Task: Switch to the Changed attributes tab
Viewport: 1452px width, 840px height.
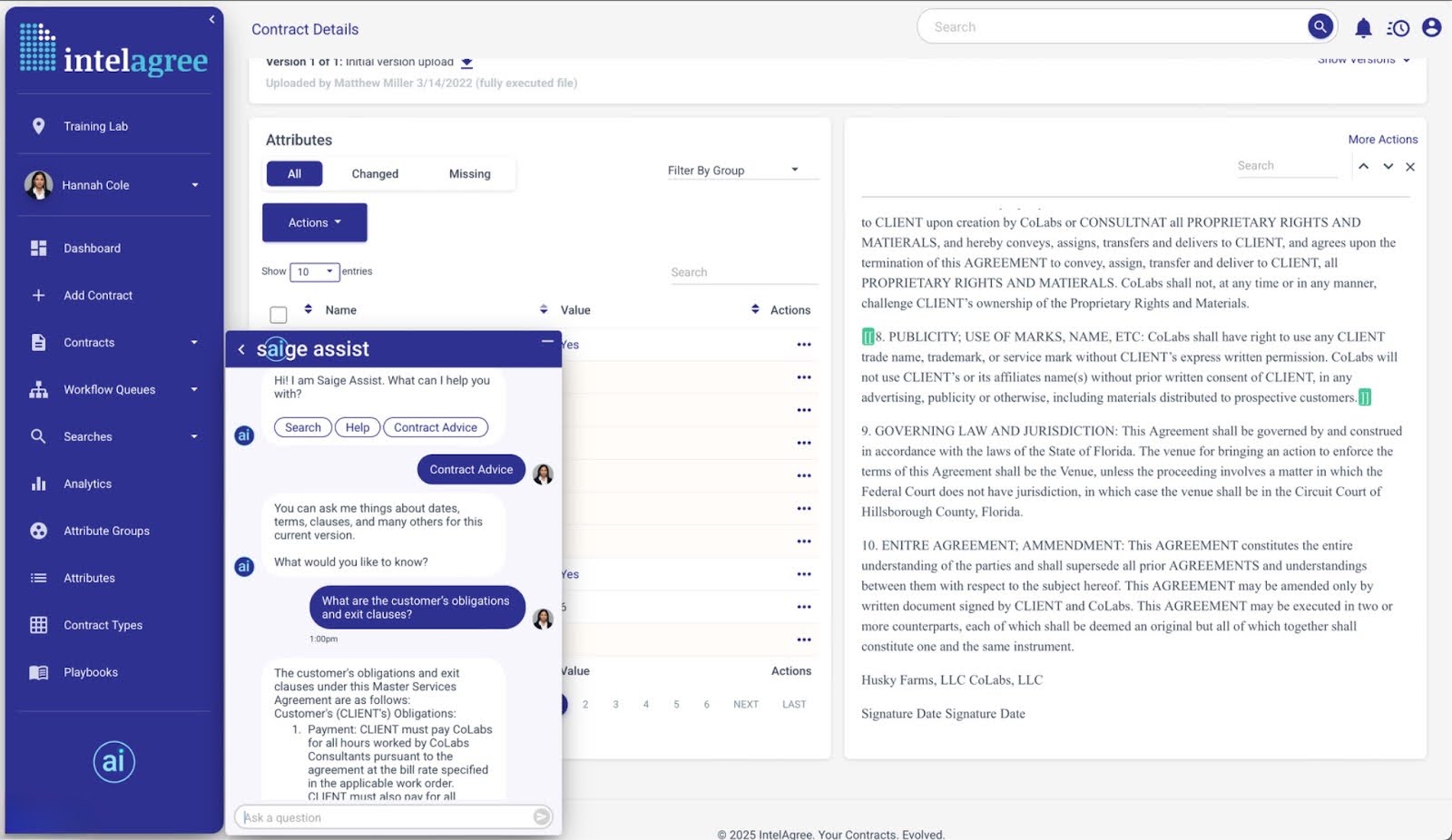Action: 375,173
